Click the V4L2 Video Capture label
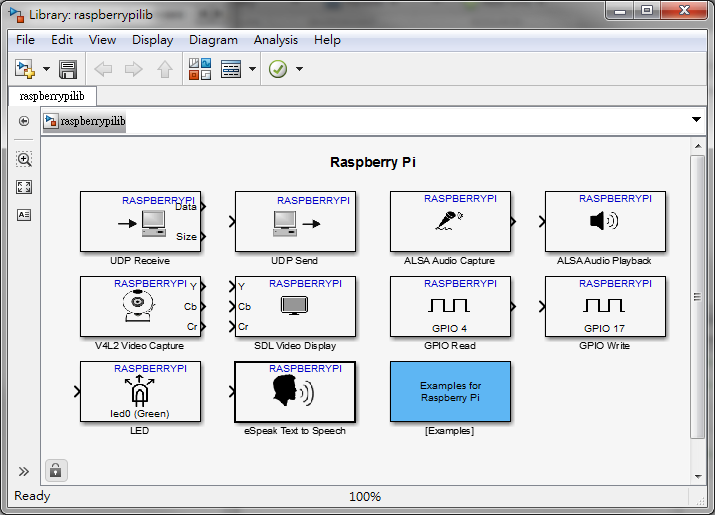This screenshot has width=715, height=515. point(139,346)
